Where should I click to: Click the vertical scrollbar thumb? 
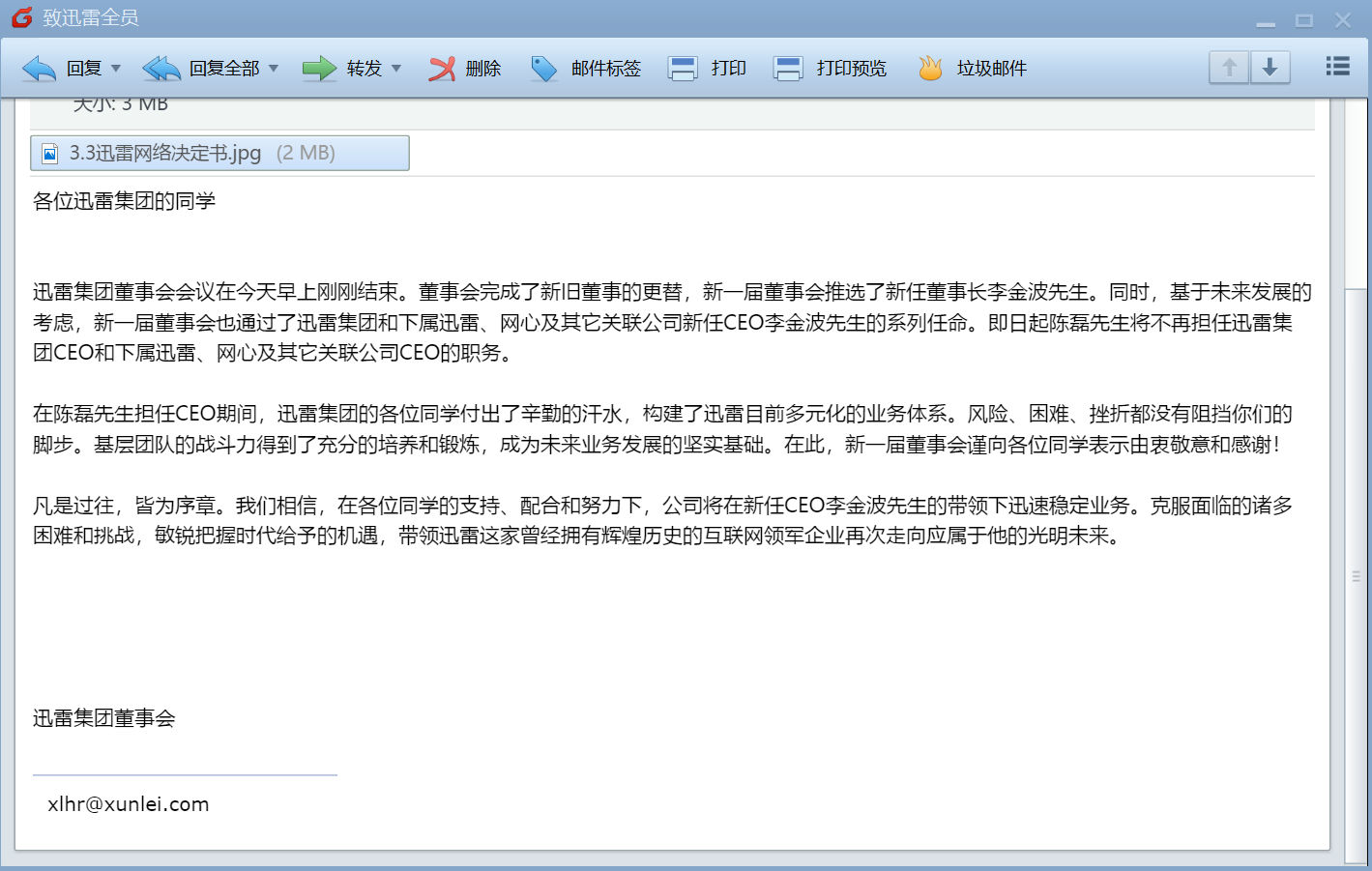click(1357, 575)
